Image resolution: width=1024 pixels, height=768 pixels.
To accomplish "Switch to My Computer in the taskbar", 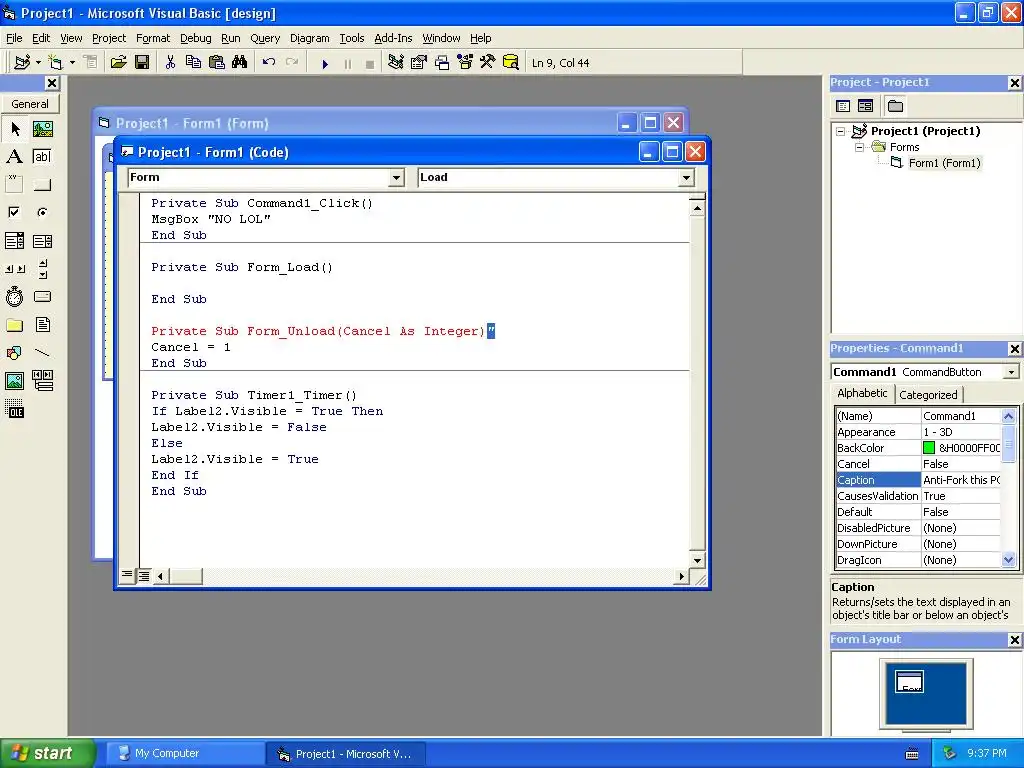I will point(185,754).
